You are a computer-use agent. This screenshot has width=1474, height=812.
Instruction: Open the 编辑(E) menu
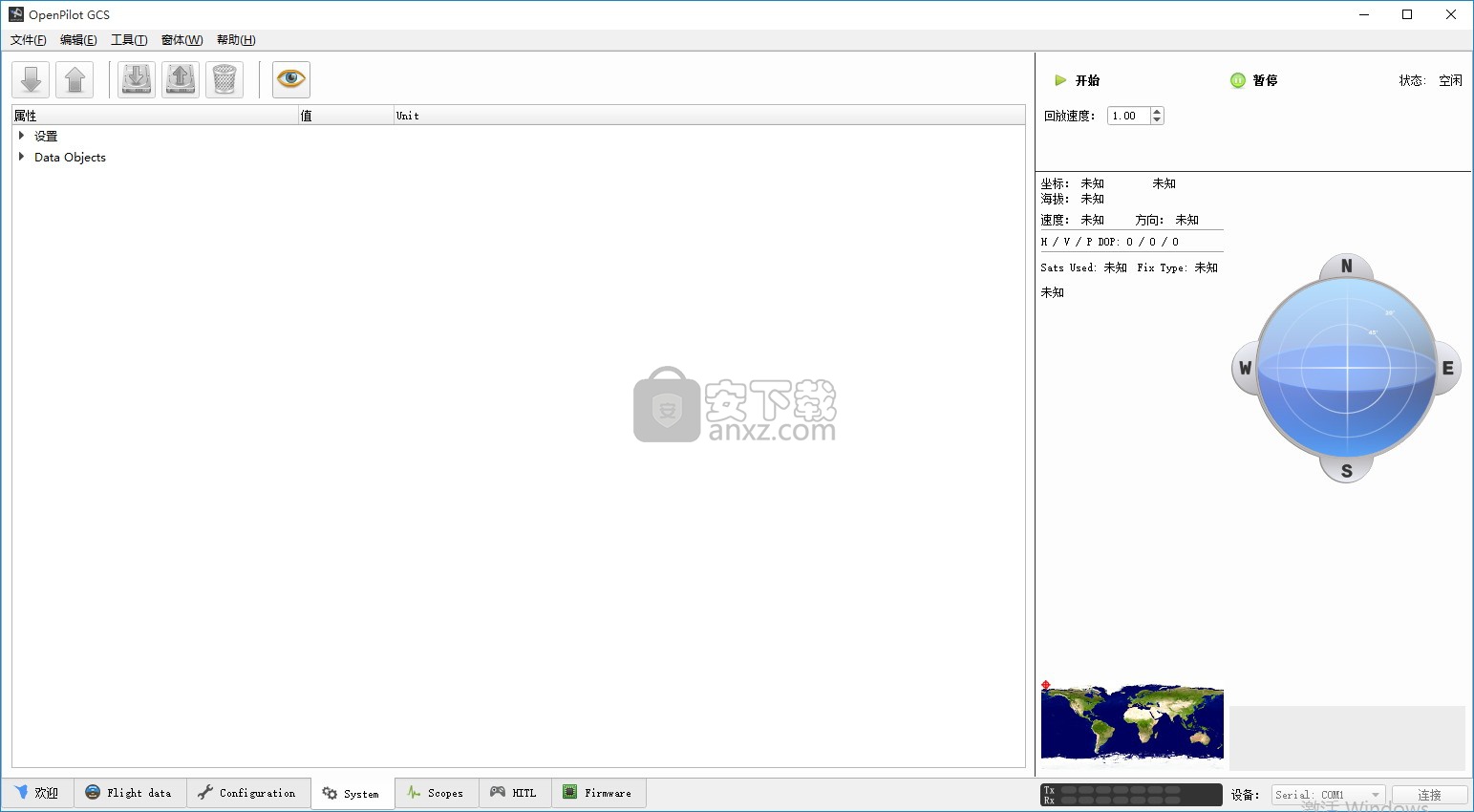click(78, 40)
